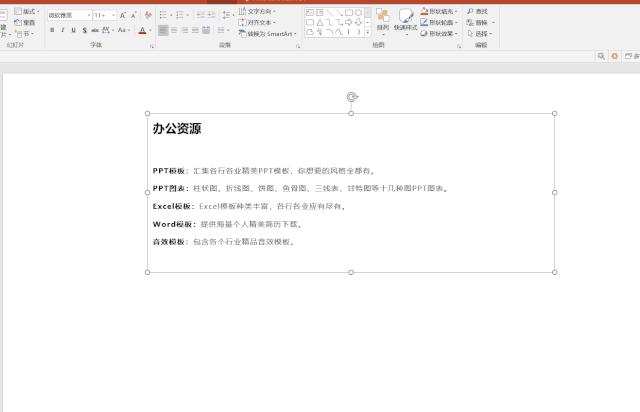This screenshot has width=640, height=412.
Task: Click rotation handle above text box
Action: click(x=352, y=97)
